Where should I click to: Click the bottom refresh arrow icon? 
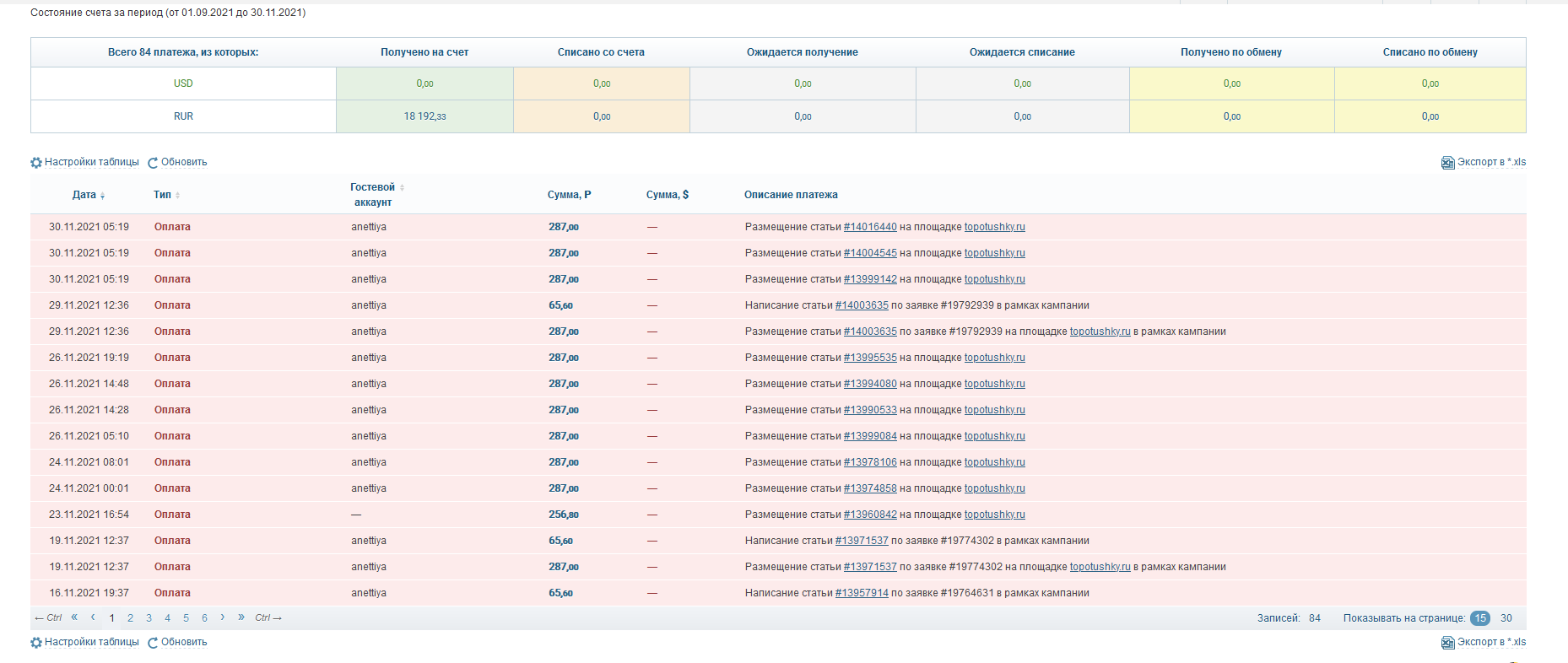pos(153,643)
